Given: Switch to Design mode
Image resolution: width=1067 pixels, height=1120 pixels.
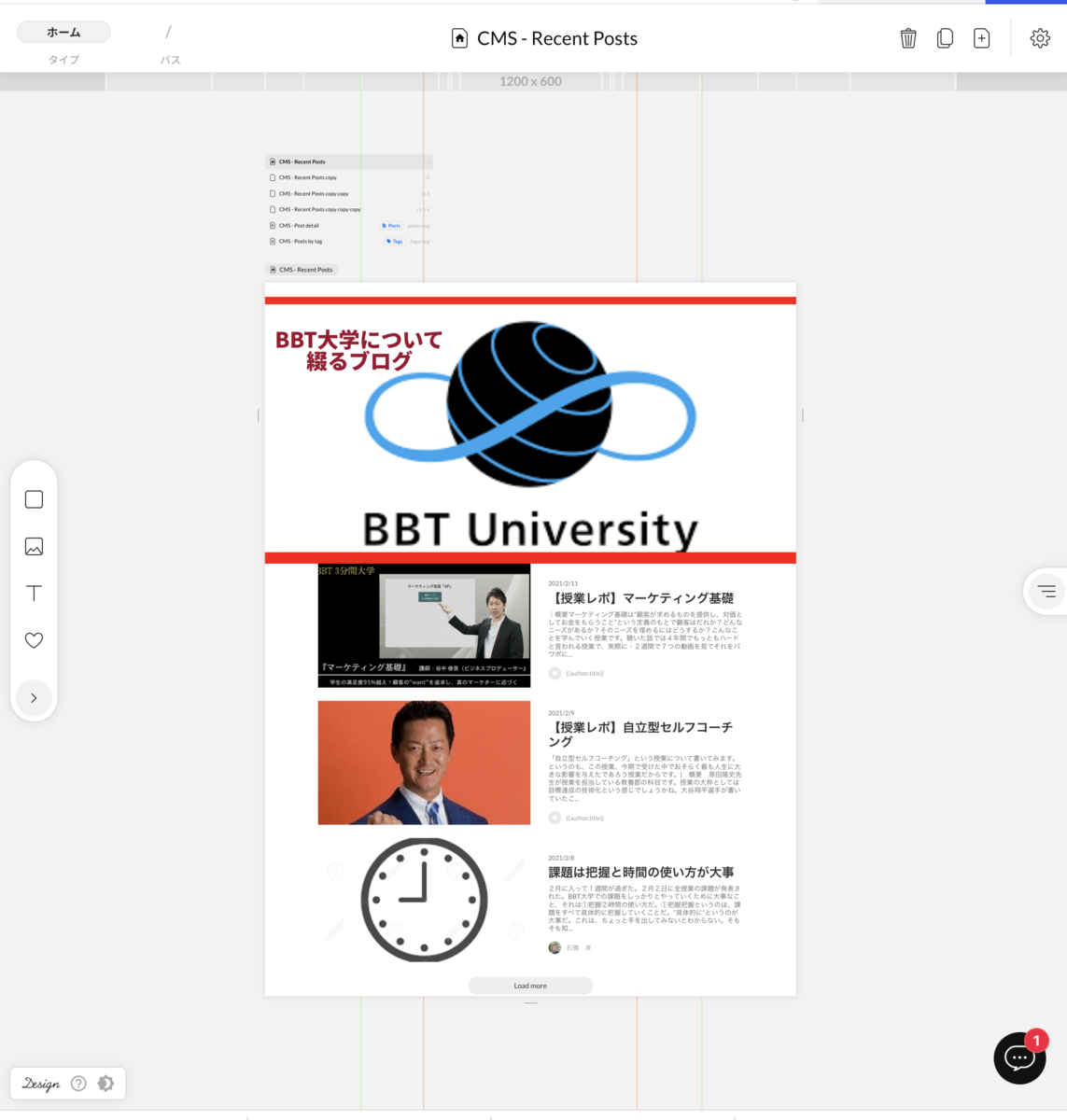Looking at the screenshot, I should (x=41, y=1084).
